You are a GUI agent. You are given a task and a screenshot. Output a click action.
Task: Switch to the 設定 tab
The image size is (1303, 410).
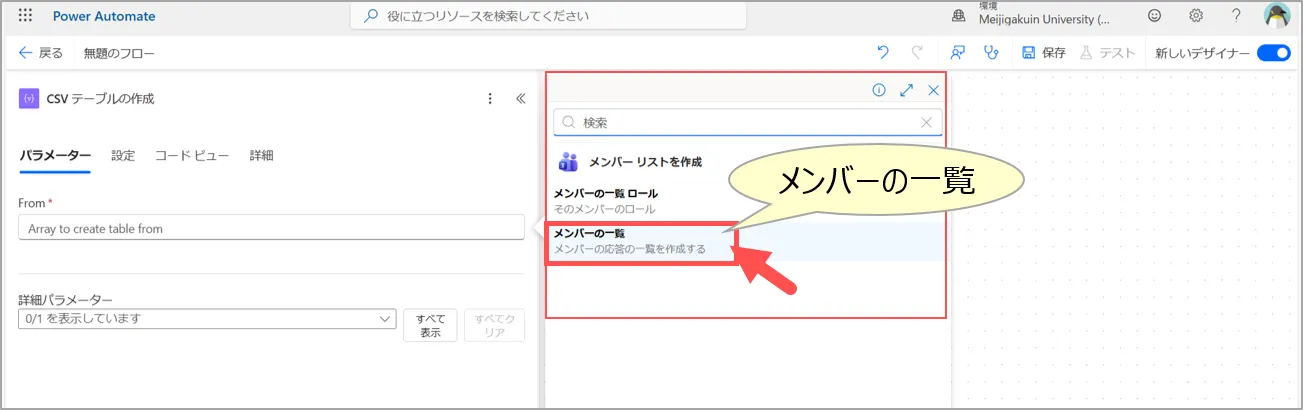coord(123,156)
